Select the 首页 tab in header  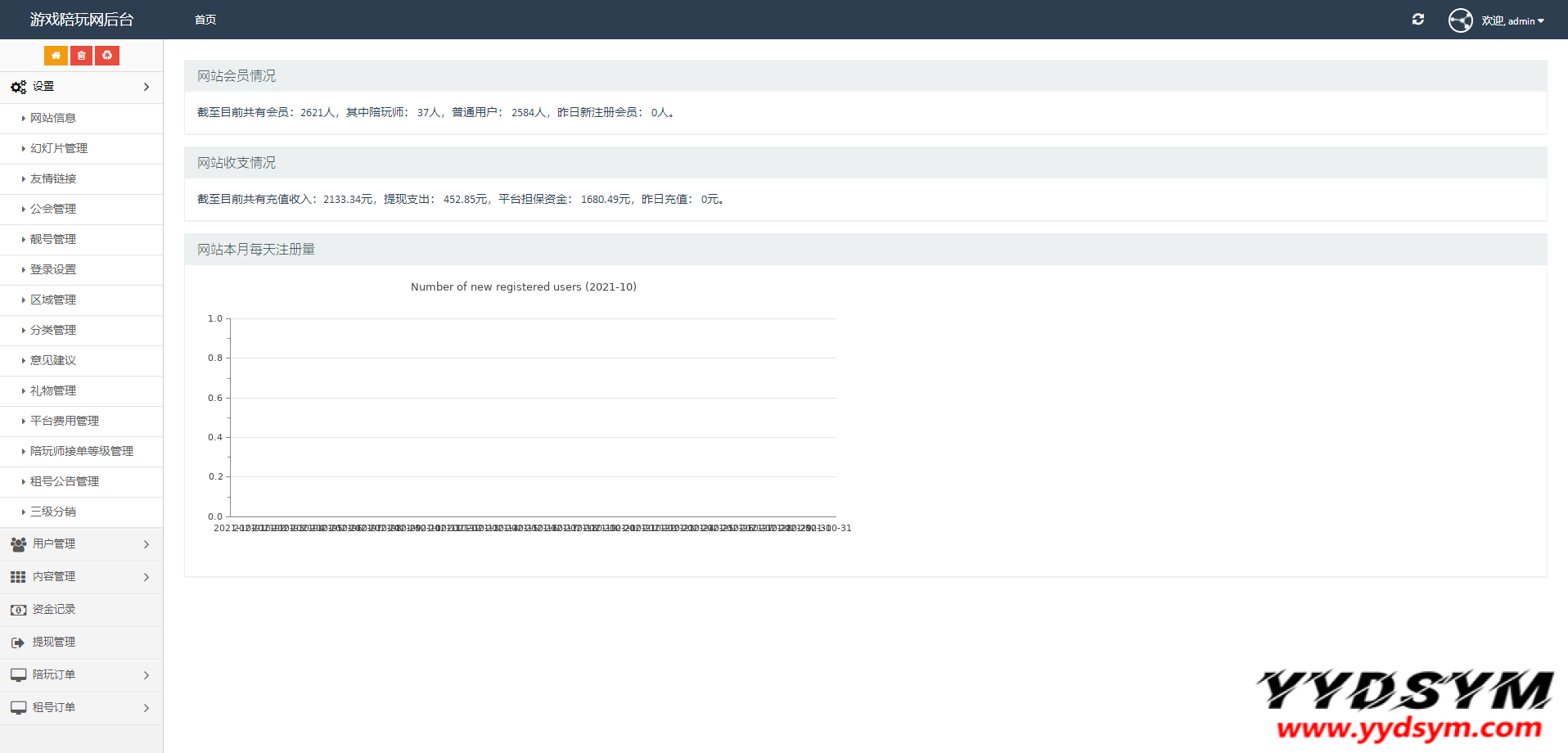(205, 20)
